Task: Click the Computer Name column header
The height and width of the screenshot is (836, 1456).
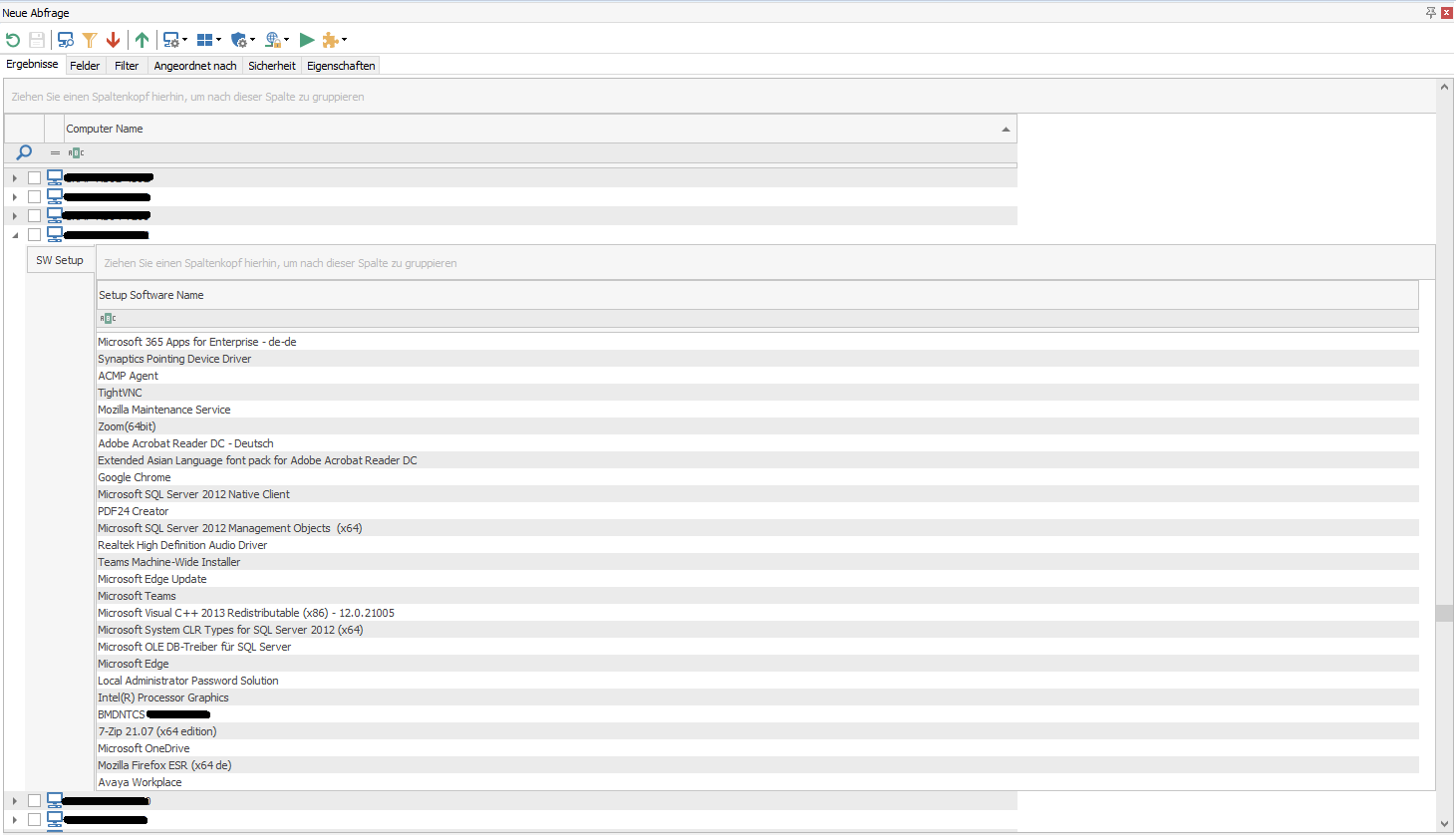Action: coord(539,129)
